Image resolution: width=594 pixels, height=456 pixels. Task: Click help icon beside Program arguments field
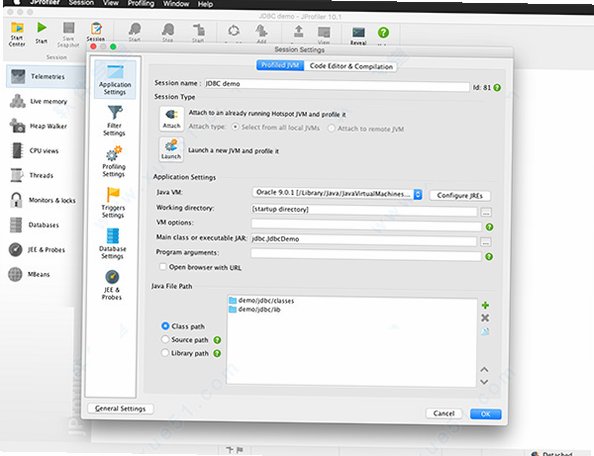(489, 257)
